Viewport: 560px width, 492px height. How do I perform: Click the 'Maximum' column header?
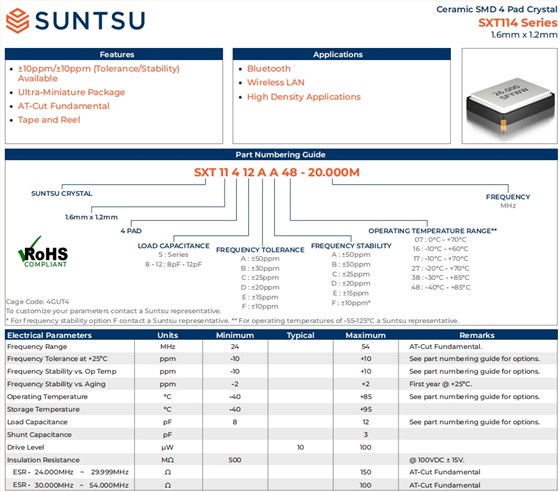(365, 335)
